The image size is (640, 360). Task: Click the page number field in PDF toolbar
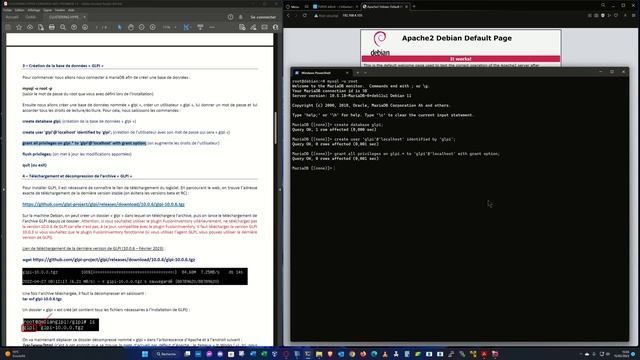click(x=98, y=27)
